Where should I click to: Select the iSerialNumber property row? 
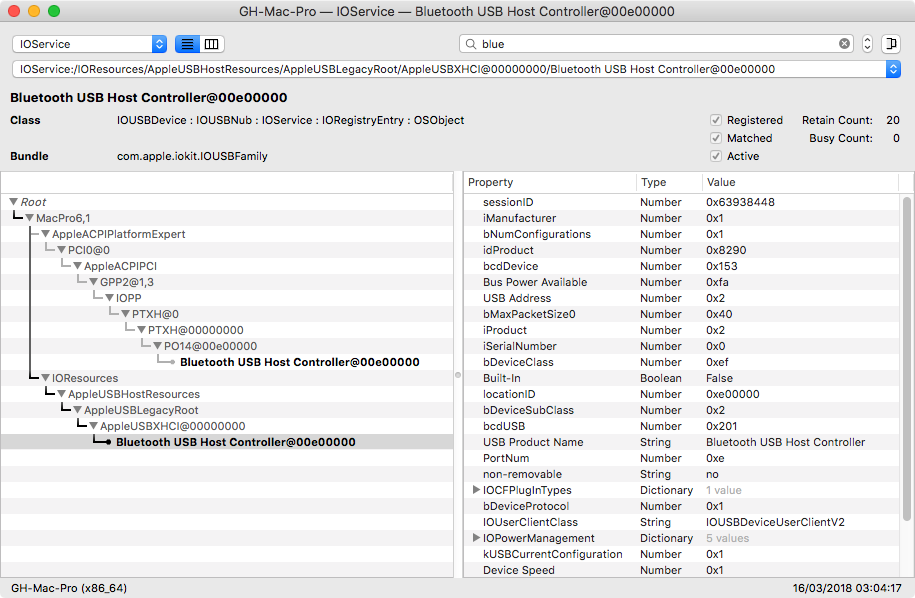click(682, 346)
